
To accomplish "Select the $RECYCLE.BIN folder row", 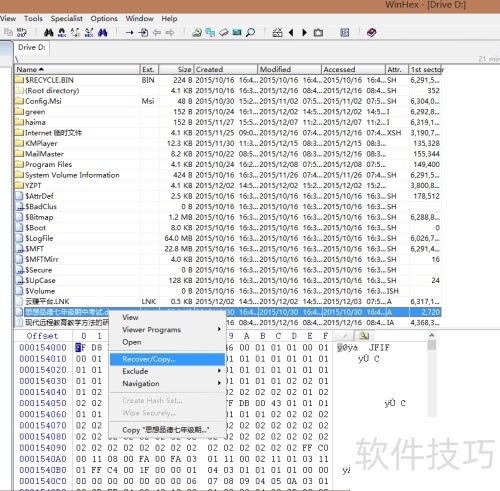I will point(228,80).
